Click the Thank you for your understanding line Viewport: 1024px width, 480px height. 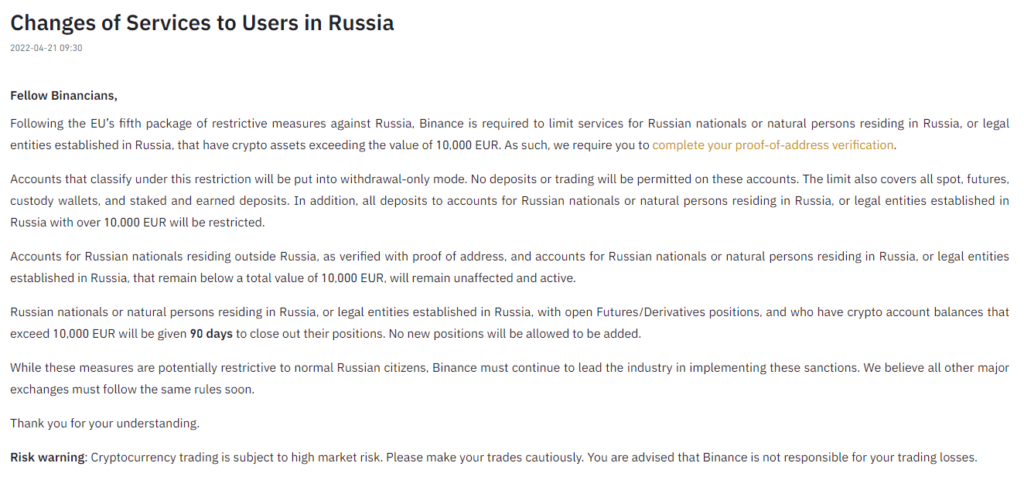point(104,423)
